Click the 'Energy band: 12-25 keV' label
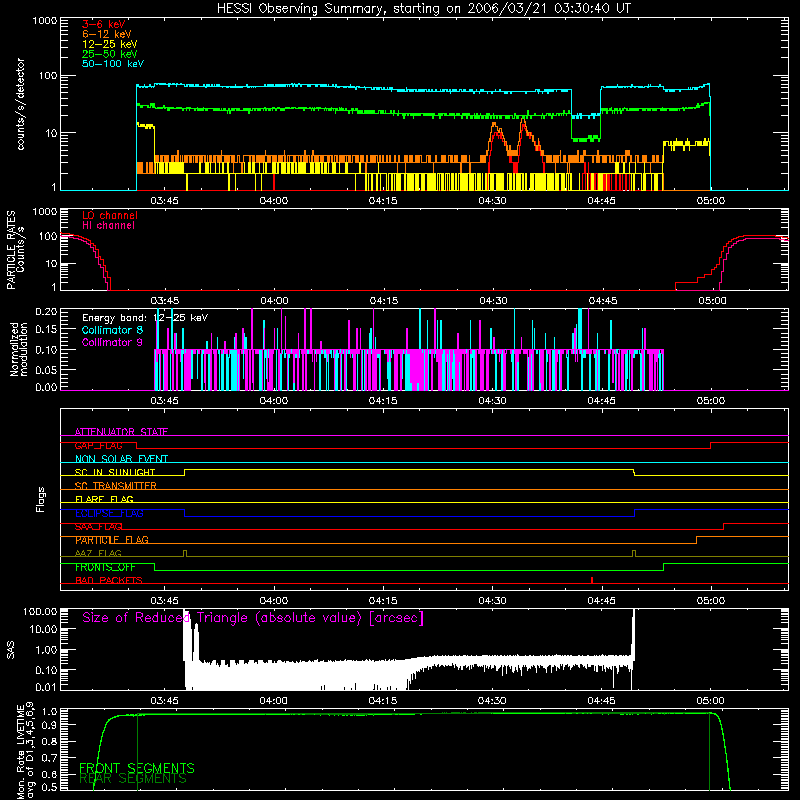The height and width of the screenshot is (800, 800). tap(145, 318)
